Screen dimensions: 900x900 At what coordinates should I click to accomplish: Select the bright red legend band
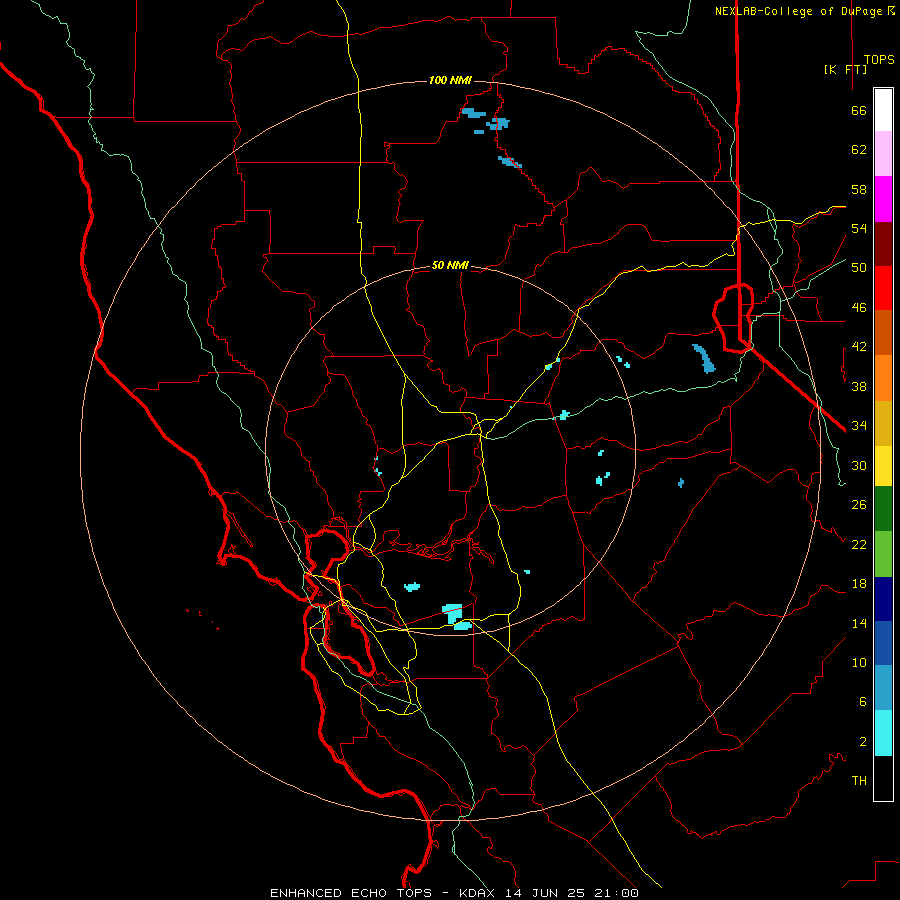[883, 288]
